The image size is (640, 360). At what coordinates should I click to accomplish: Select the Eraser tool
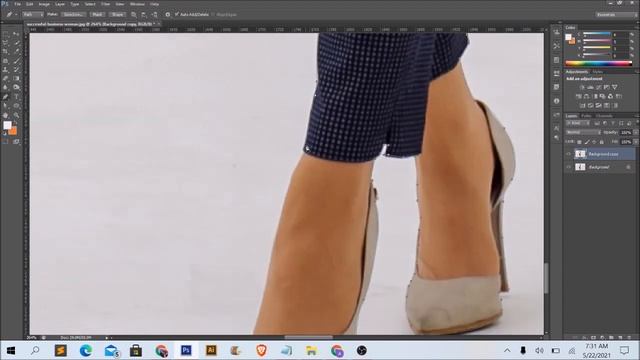5,78
